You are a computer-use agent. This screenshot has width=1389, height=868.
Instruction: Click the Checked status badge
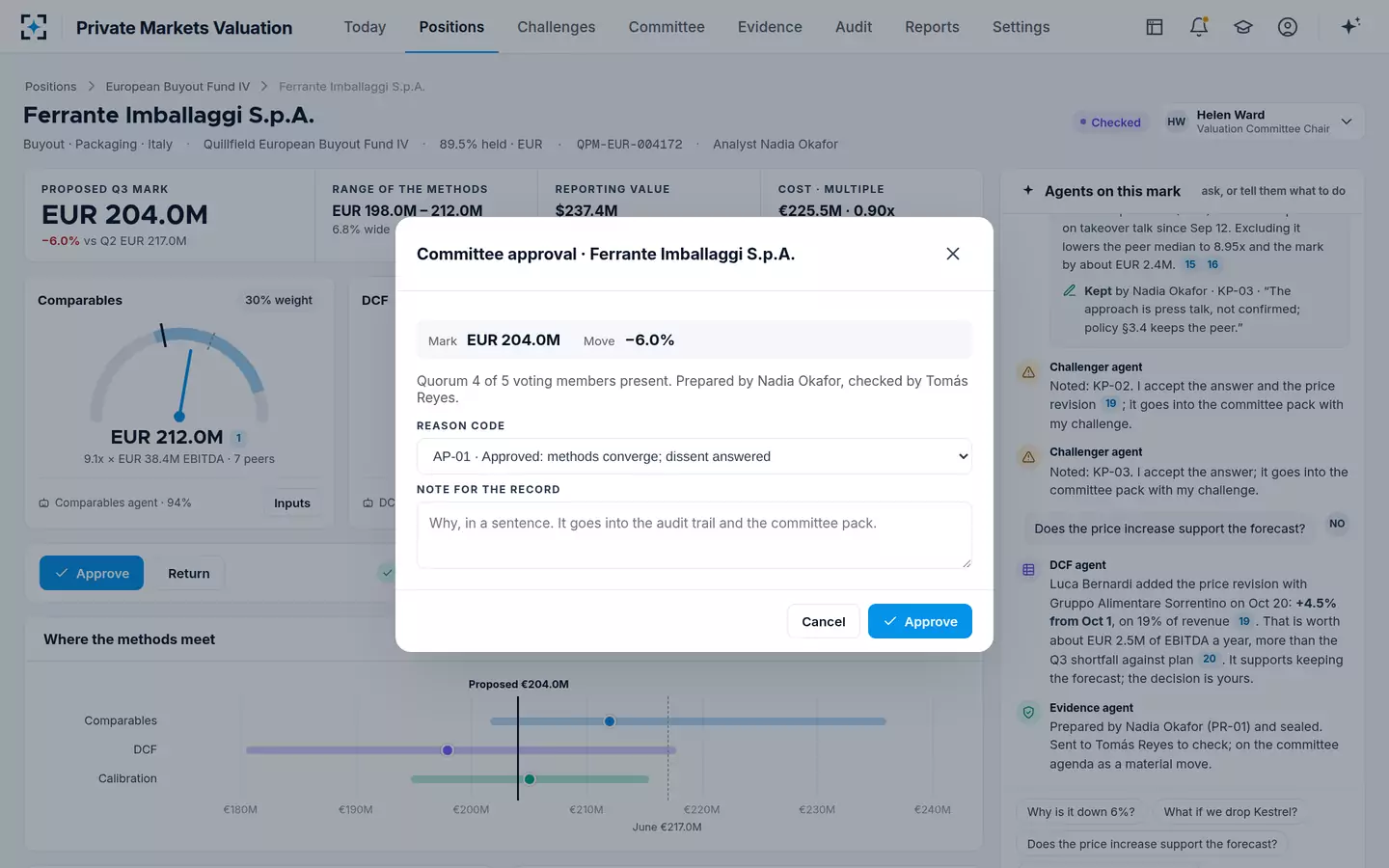click(x=1110, y=122)
